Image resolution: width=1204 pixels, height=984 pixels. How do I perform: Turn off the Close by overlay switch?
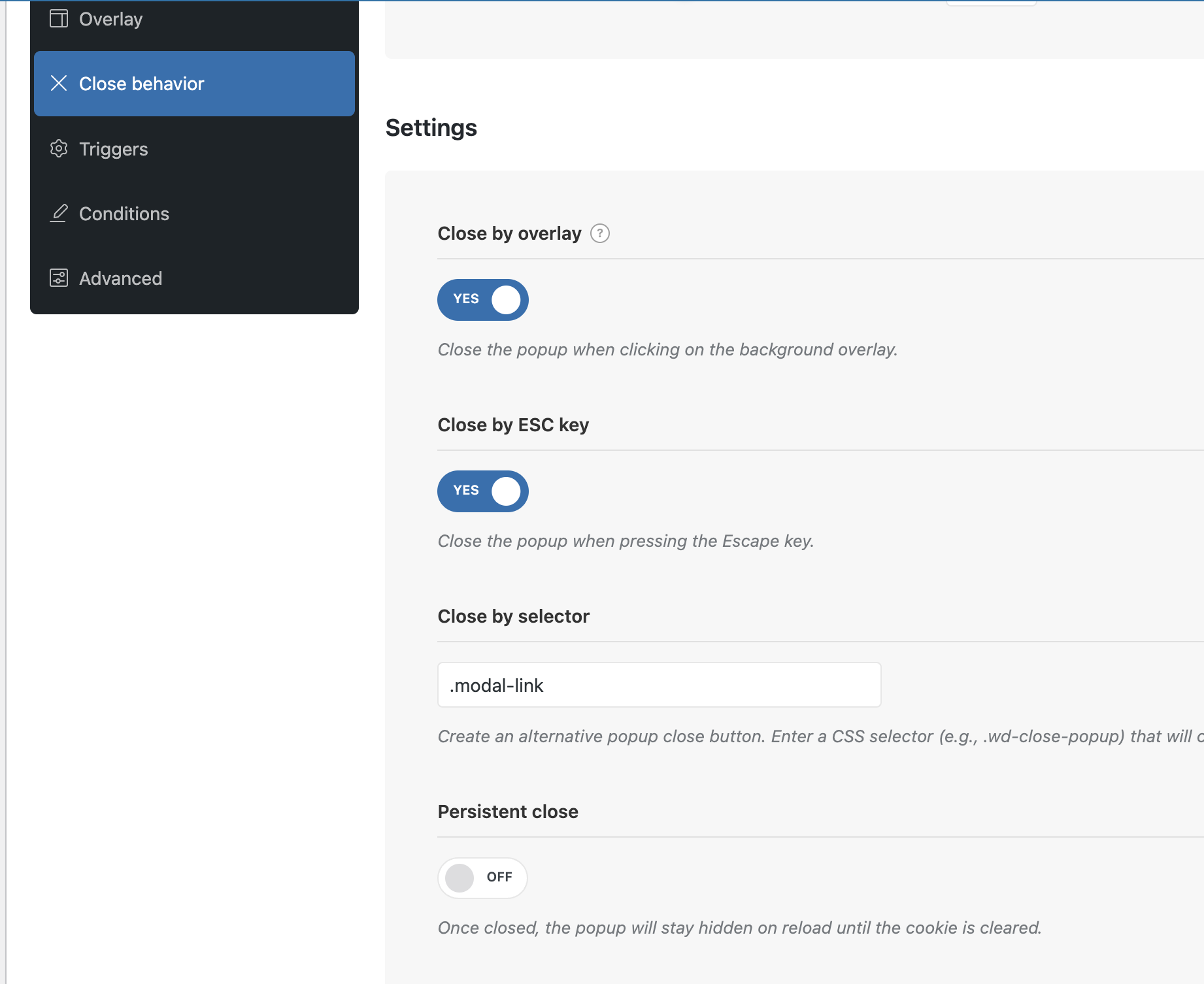click(x=483, y=300)
